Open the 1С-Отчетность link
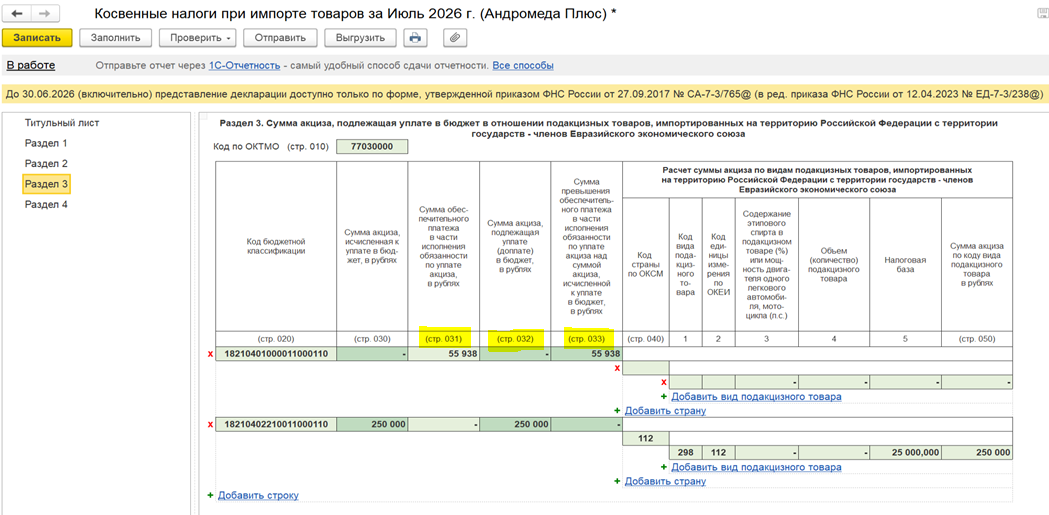This screenshot has height=515, width=1049. coord(244,66)
